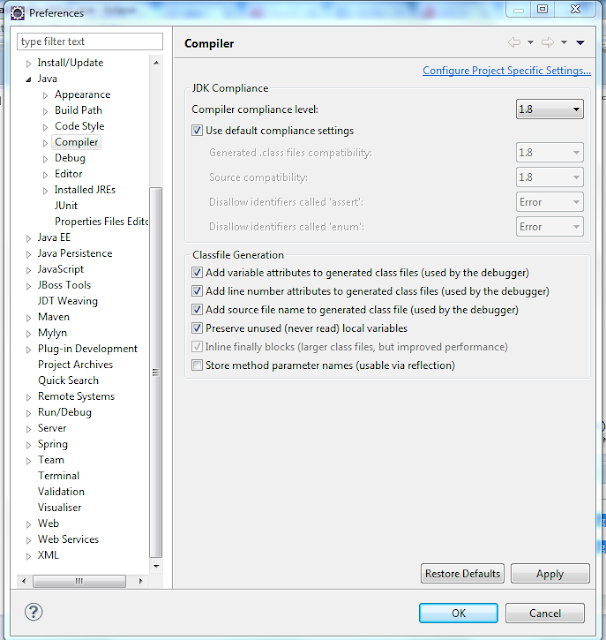Select Editor under Java
Viewport: 606px width, 640px height.
pos(68,174)
